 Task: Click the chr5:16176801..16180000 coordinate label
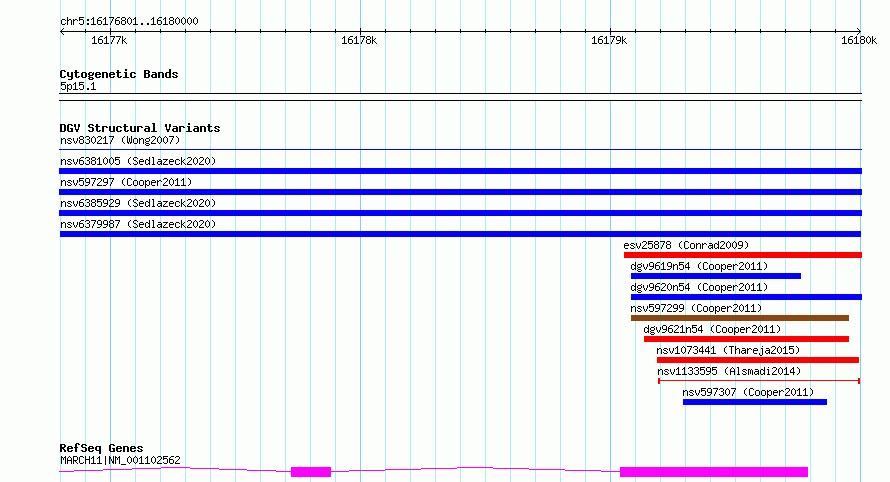pos(129,22)
